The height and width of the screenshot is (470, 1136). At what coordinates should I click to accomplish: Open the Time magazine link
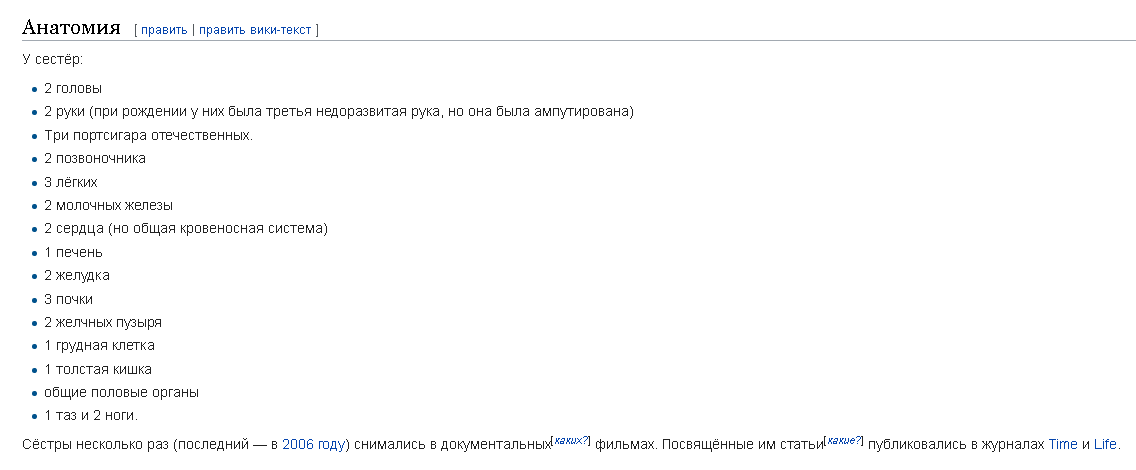pyautogui.click(x=1063, y=444)
